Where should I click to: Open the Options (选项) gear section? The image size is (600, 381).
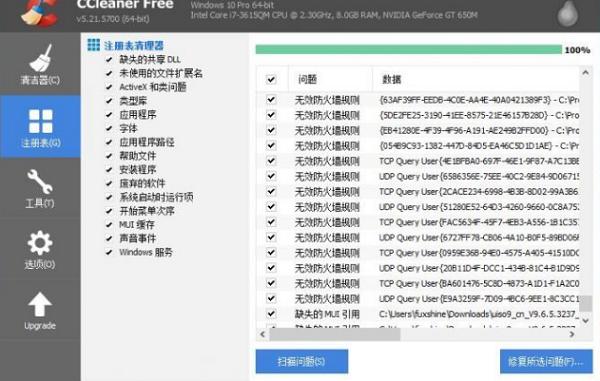[x=40, y=249]
